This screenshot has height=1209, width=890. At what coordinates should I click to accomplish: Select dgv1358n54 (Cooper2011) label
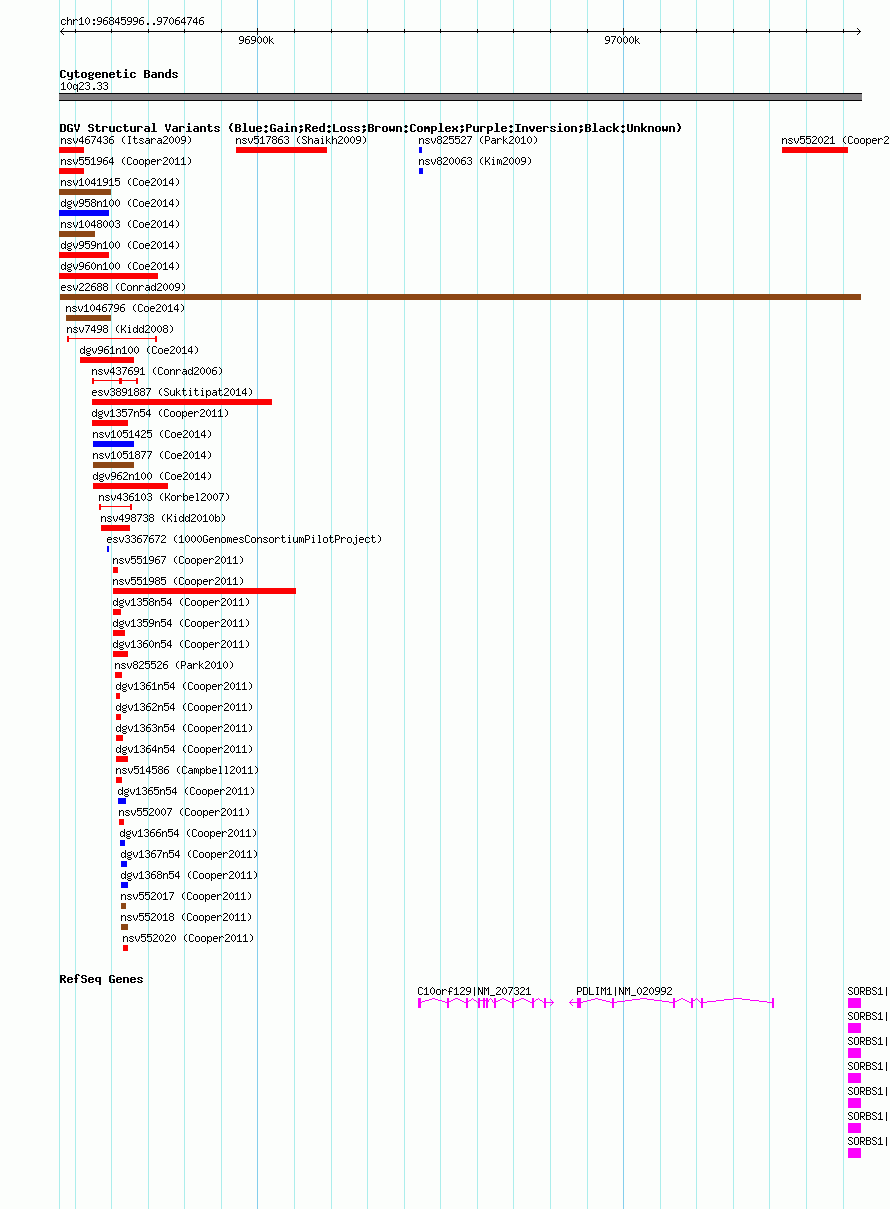[x=181, y=602]
